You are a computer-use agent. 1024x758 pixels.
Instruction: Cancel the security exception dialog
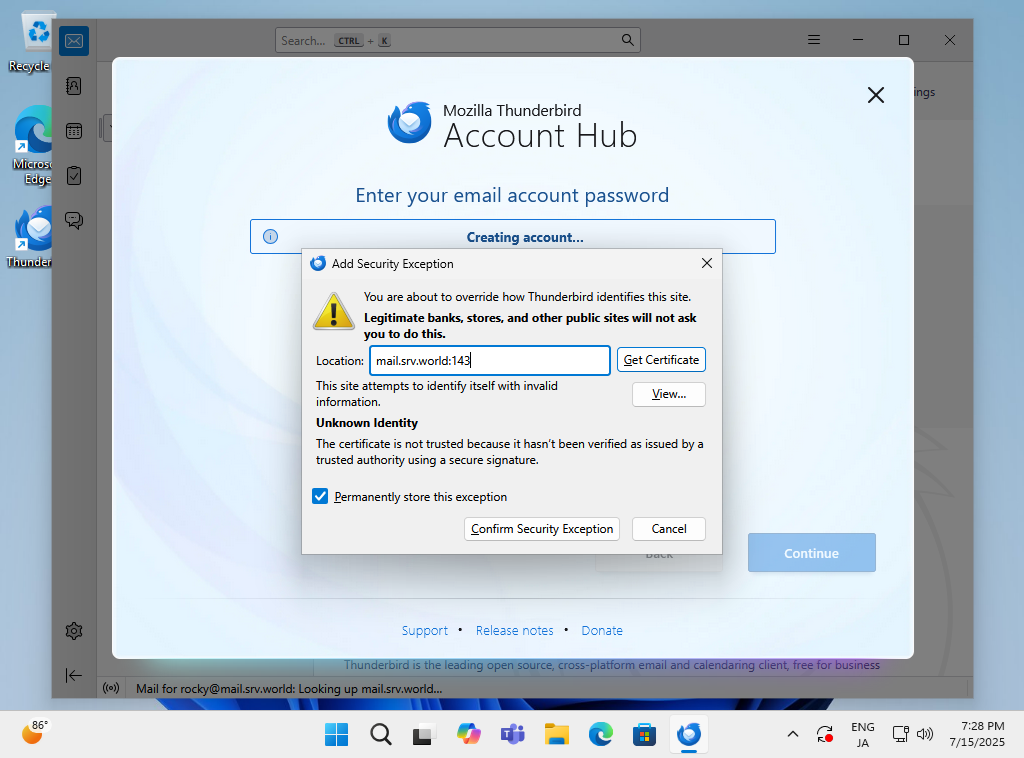coord(669,529)
